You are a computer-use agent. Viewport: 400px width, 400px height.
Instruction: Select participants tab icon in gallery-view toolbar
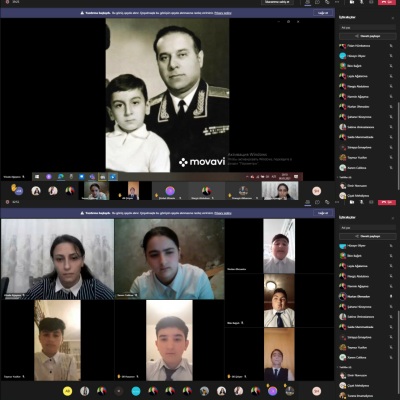(308, 202)
